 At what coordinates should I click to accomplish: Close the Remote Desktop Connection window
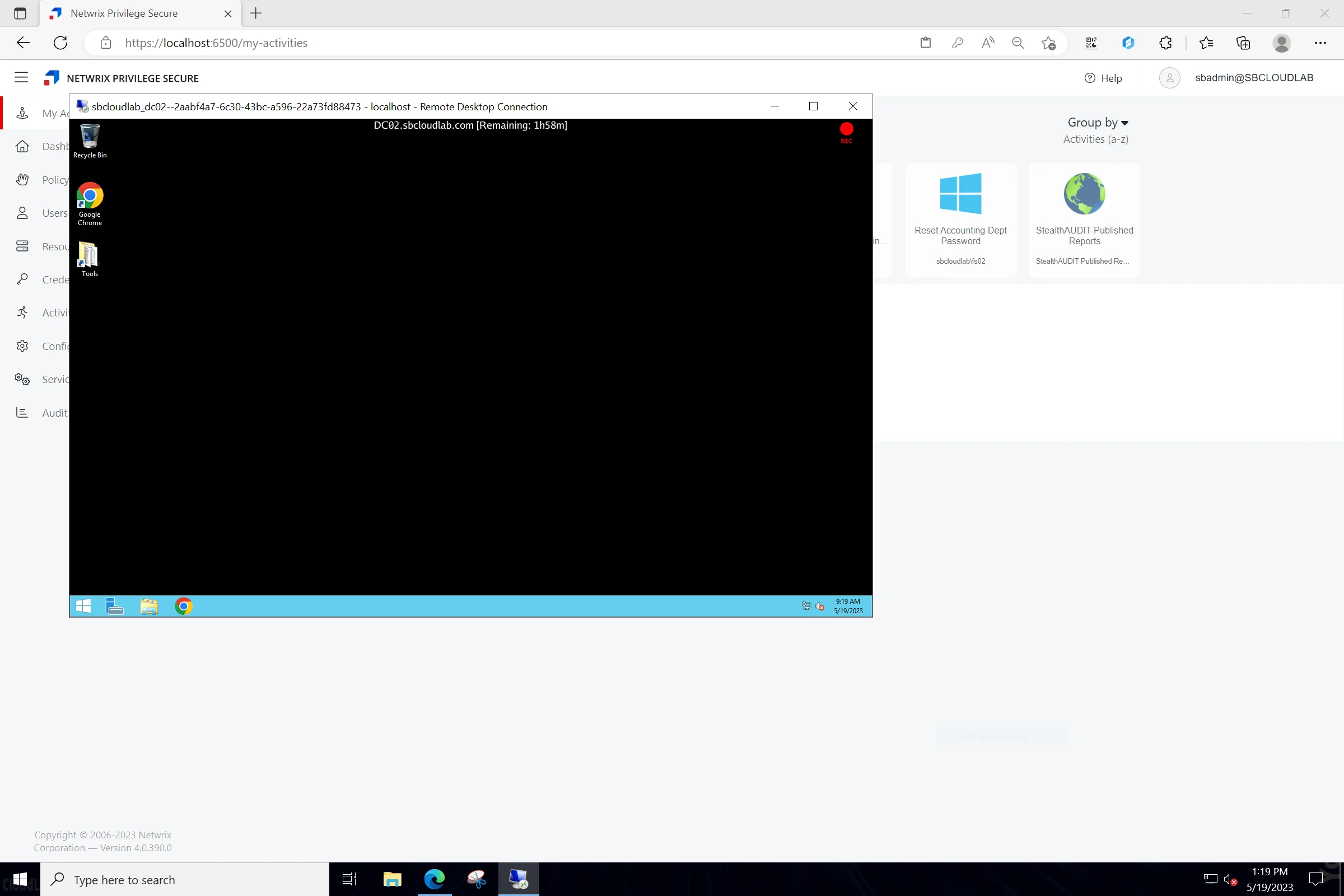click(852, 106)
